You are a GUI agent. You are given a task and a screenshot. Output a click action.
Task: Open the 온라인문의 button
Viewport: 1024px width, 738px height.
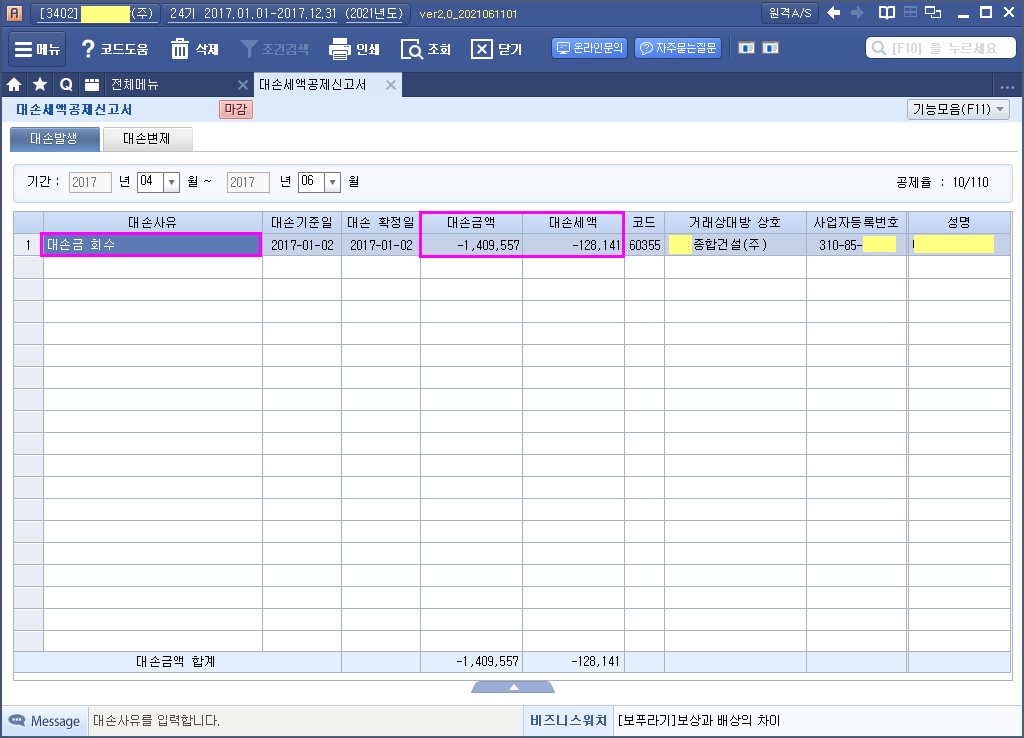[x=589, y=48]
